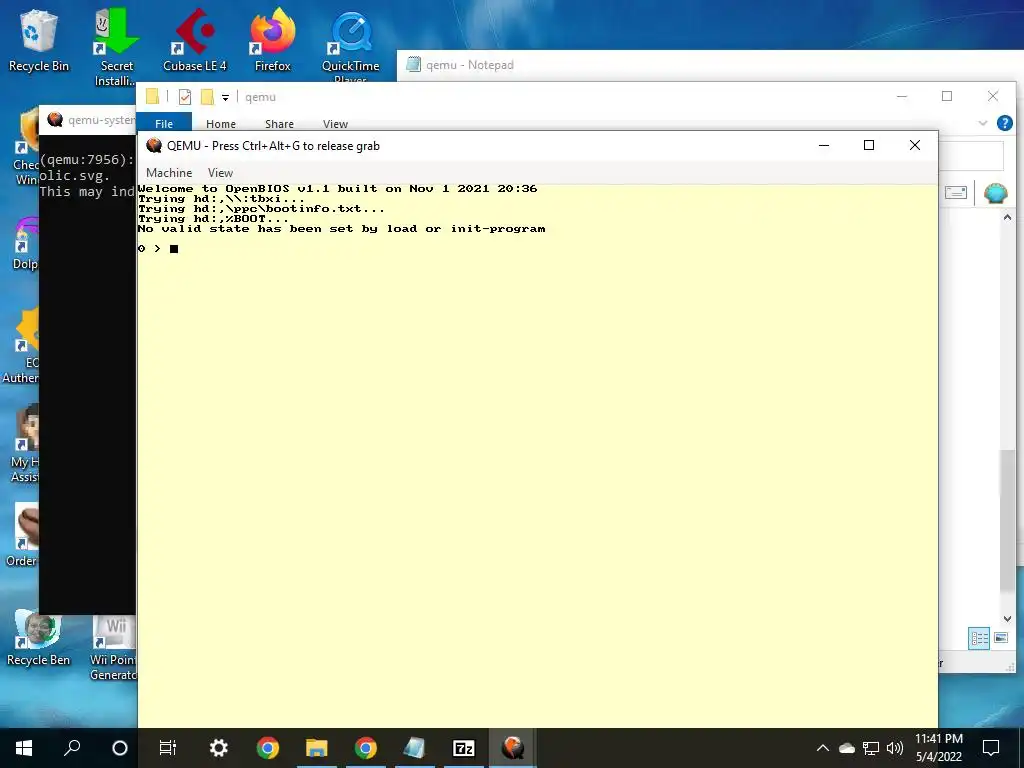
Task: Open the taskbar Search icon
Action: point(72,748)
